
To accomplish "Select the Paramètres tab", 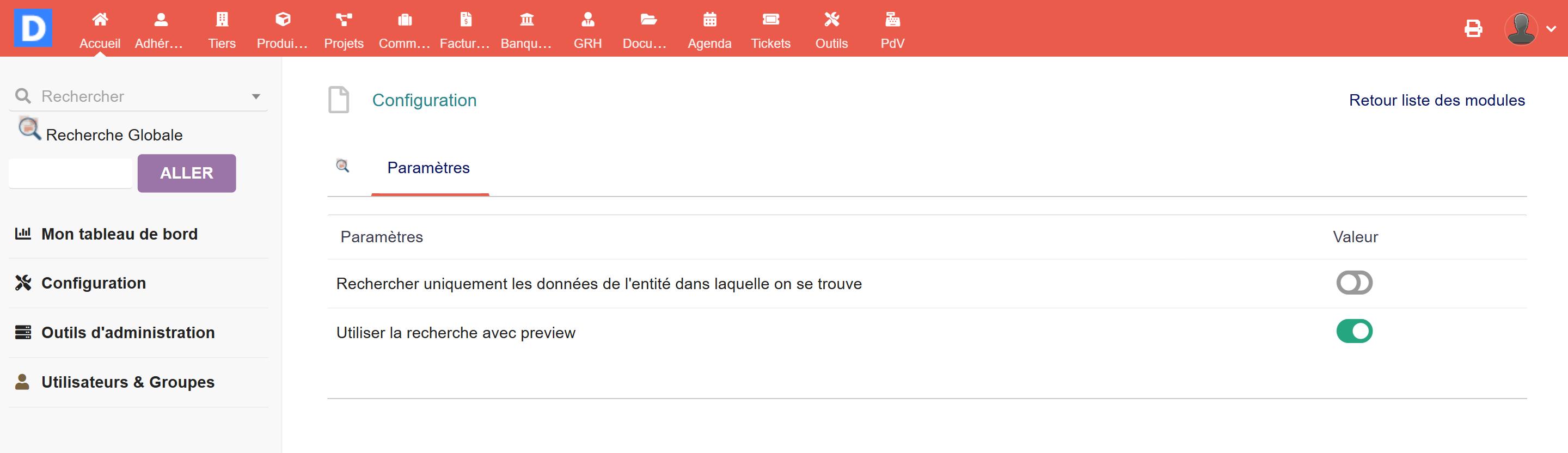I will click(428, 168).
